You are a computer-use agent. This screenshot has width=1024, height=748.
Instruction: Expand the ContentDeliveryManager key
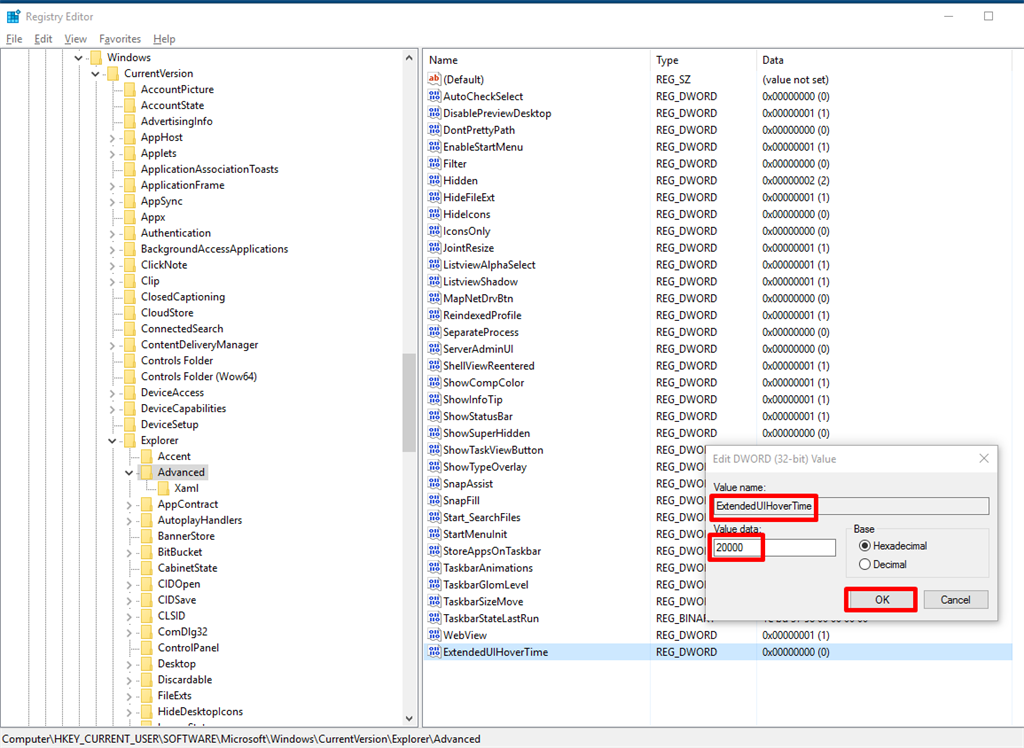[x=112, y=345]
